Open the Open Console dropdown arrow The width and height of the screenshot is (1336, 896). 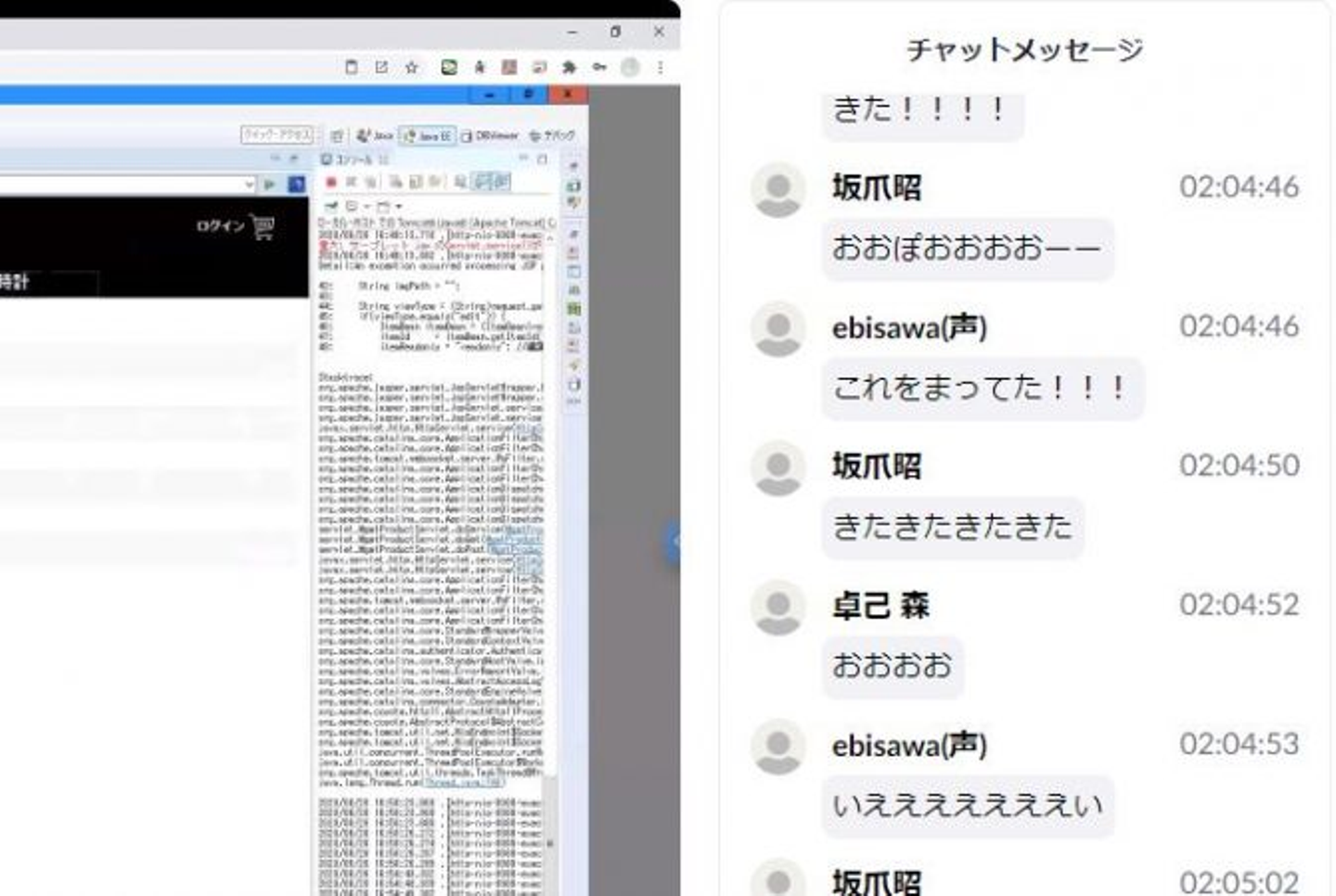[399, 206]
